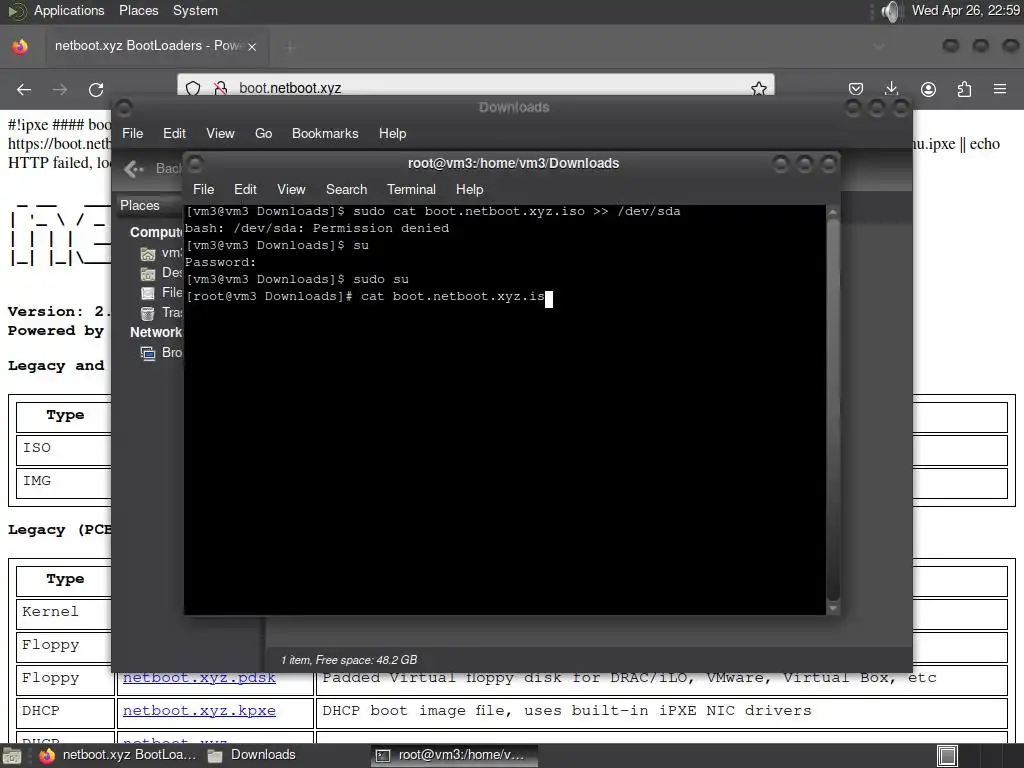Open terminal Search menu
This screenshot has height=768, width=1024.
click(x=346, y=189)
